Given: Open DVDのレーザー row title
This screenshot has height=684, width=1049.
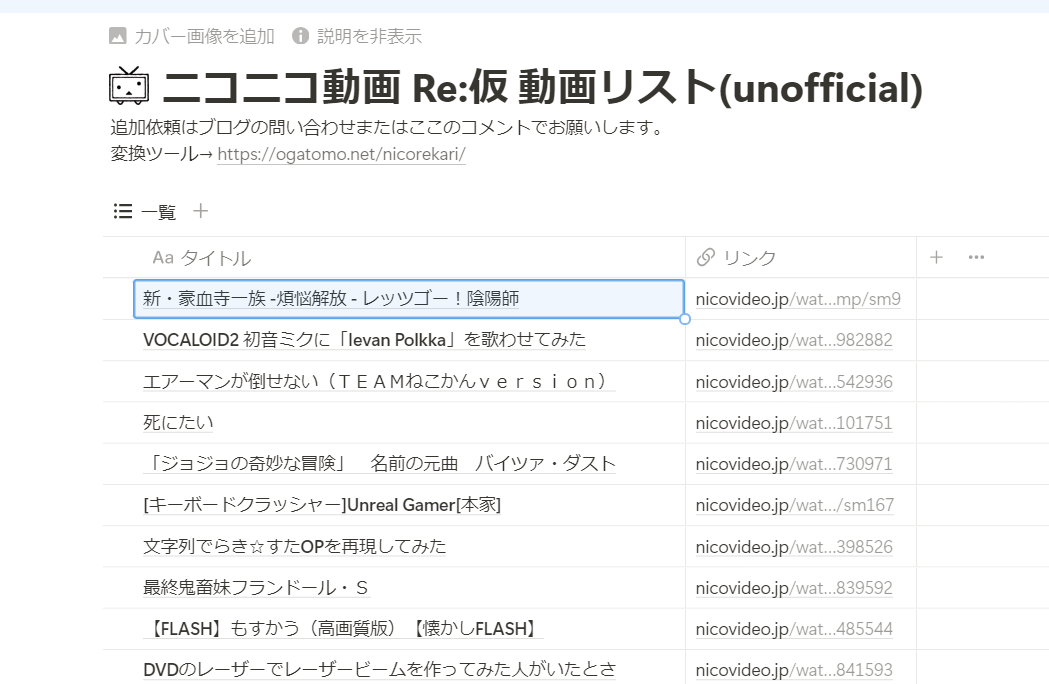Looking at the screenshot, I should [x=379, y=670].
